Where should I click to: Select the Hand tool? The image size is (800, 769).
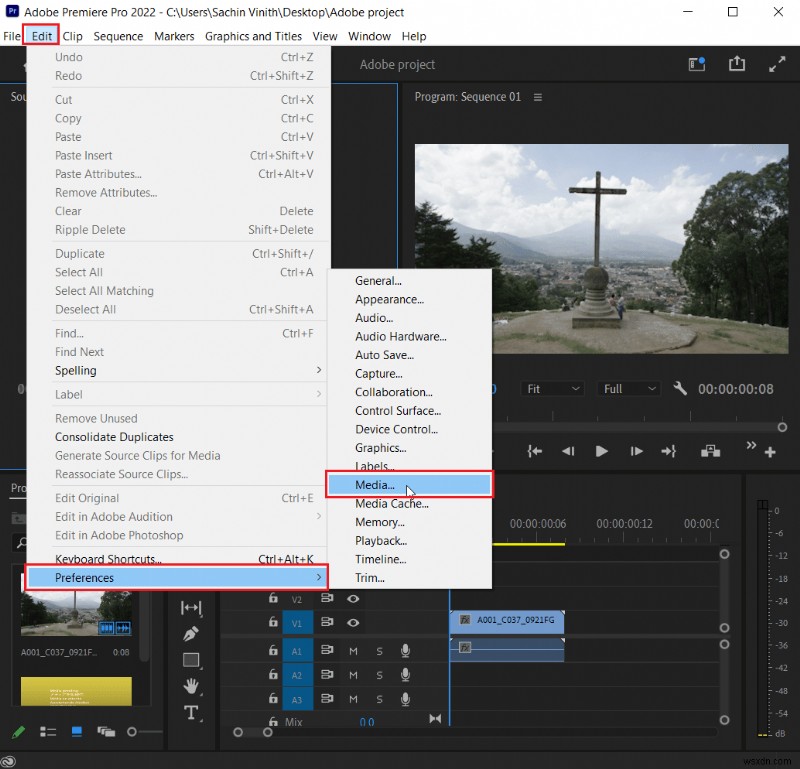pos(191,686)
